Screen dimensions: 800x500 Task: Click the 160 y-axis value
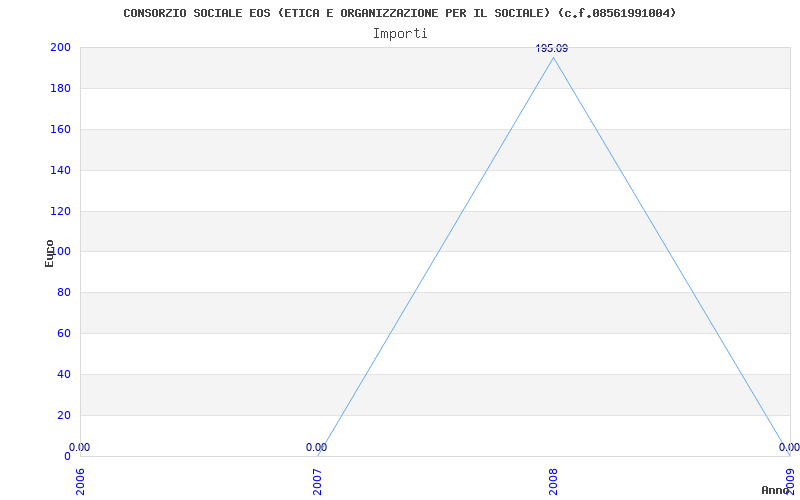click(60, 129)
